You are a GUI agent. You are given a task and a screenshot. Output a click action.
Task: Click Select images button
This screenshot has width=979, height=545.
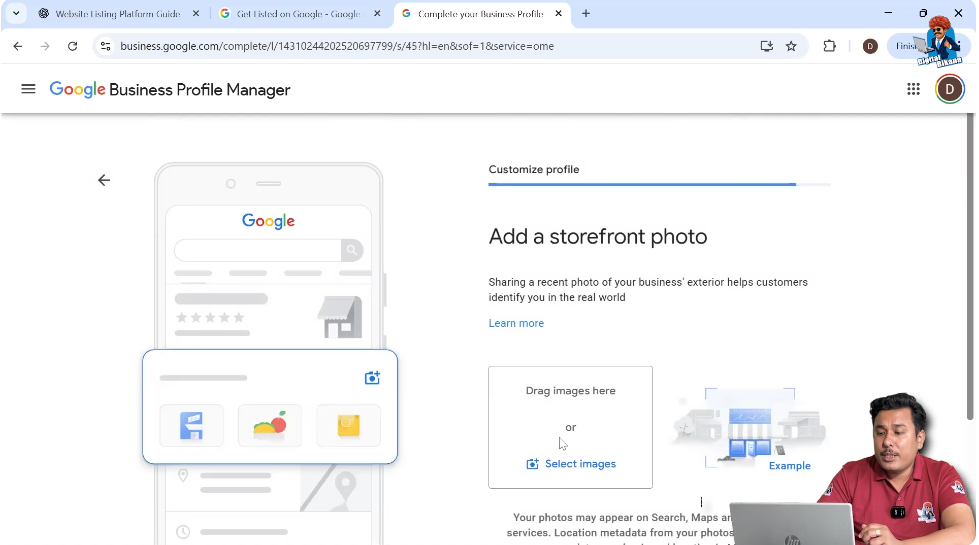571,464
